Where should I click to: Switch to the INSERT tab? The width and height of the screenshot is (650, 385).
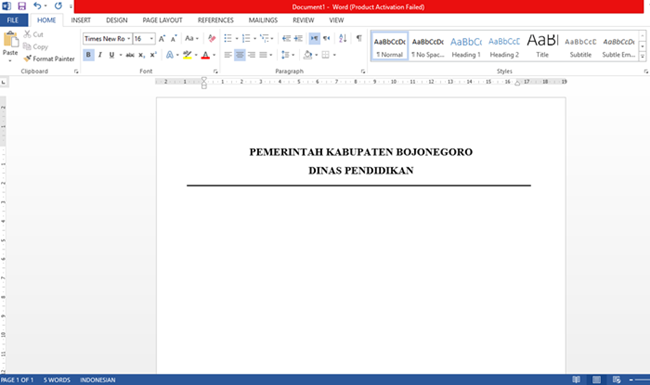(x=80, y=20)
